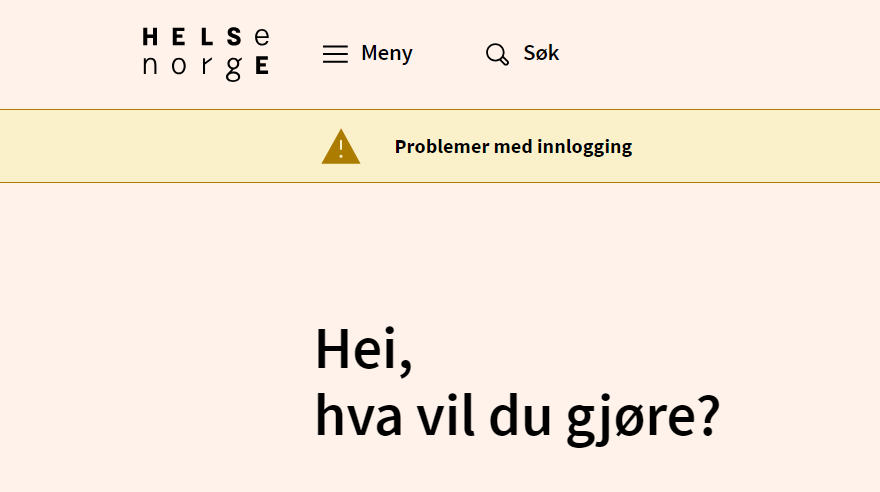The height and width of the screenshot is (492, 880).
Task: Click the magnifying glass search icon
Action: 497,54
